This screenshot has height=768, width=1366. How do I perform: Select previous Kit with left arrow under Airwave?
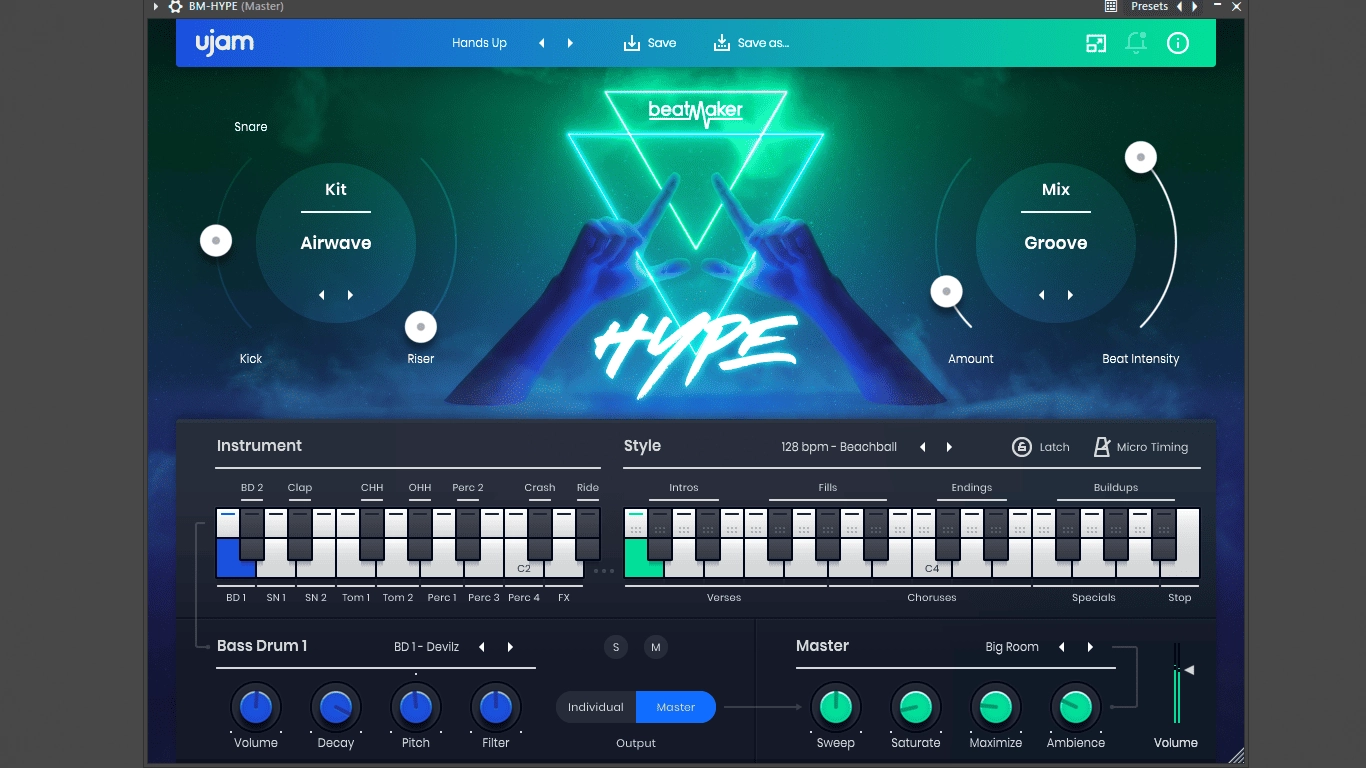pos(322,295)
